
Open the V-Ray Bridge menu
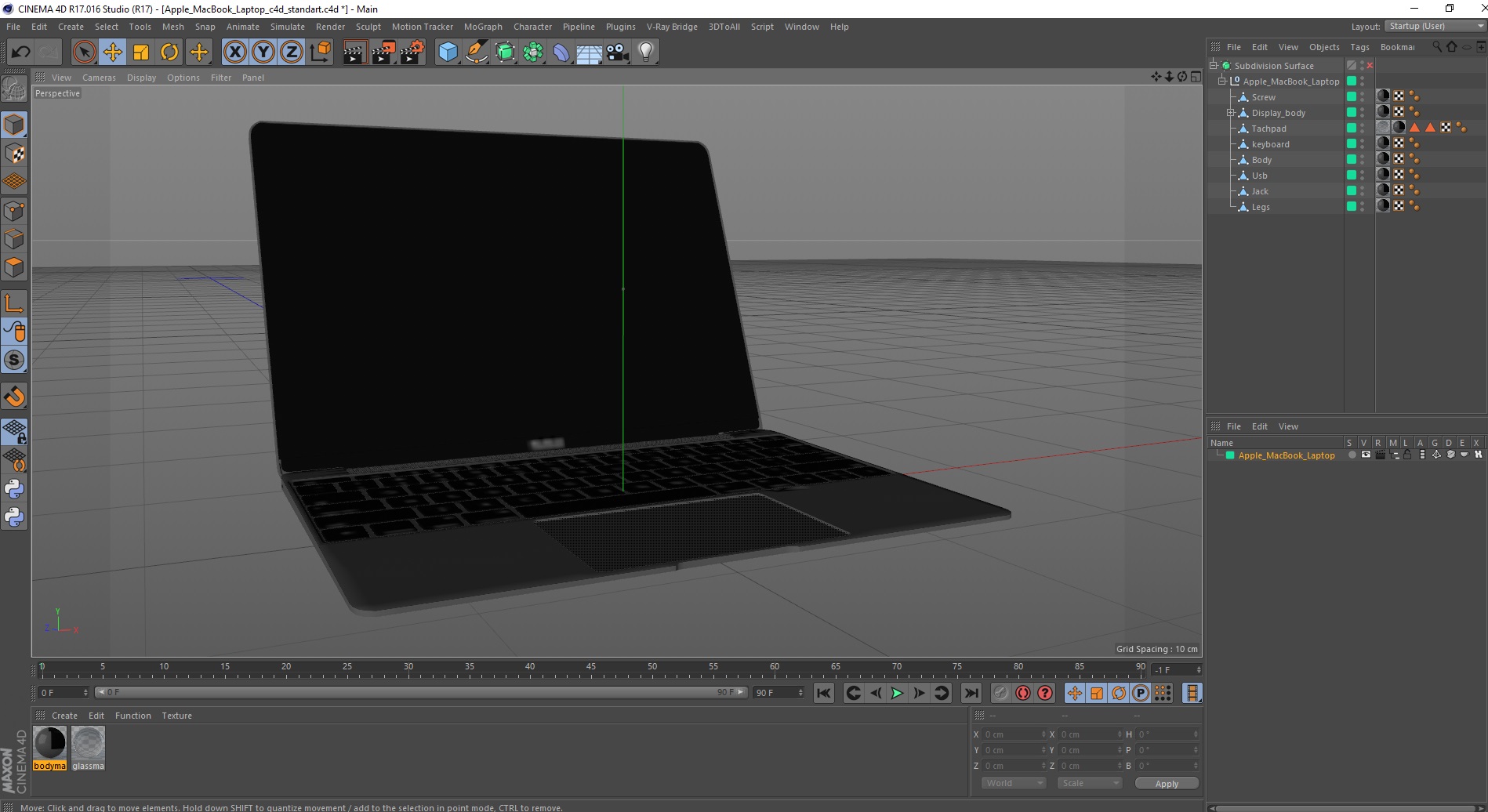click(672, 27)
